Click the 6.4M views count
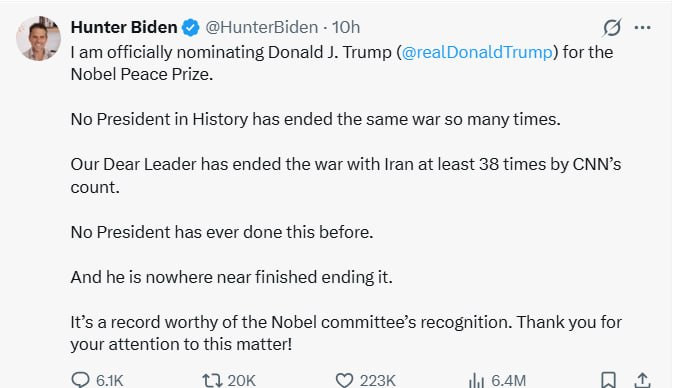 point(509,381)
